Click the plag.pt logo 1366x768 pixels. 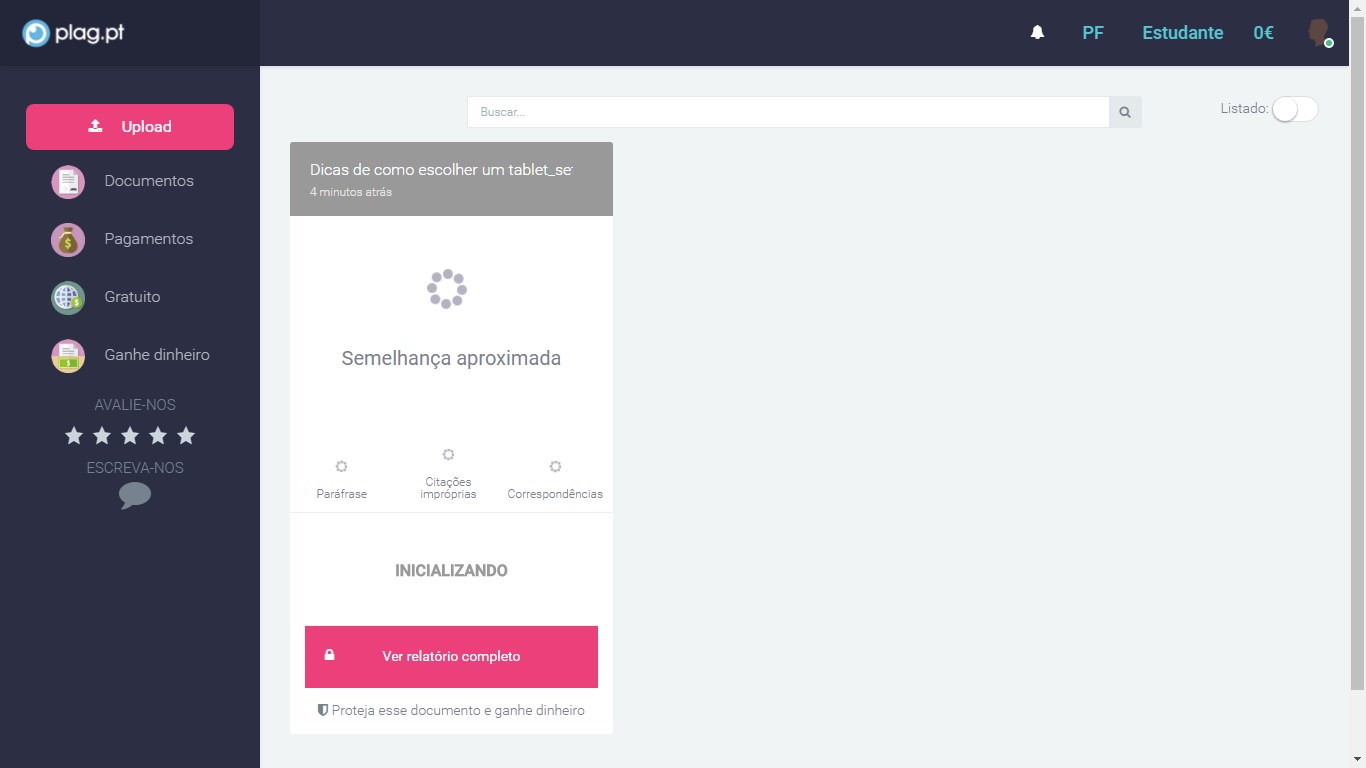73,33
